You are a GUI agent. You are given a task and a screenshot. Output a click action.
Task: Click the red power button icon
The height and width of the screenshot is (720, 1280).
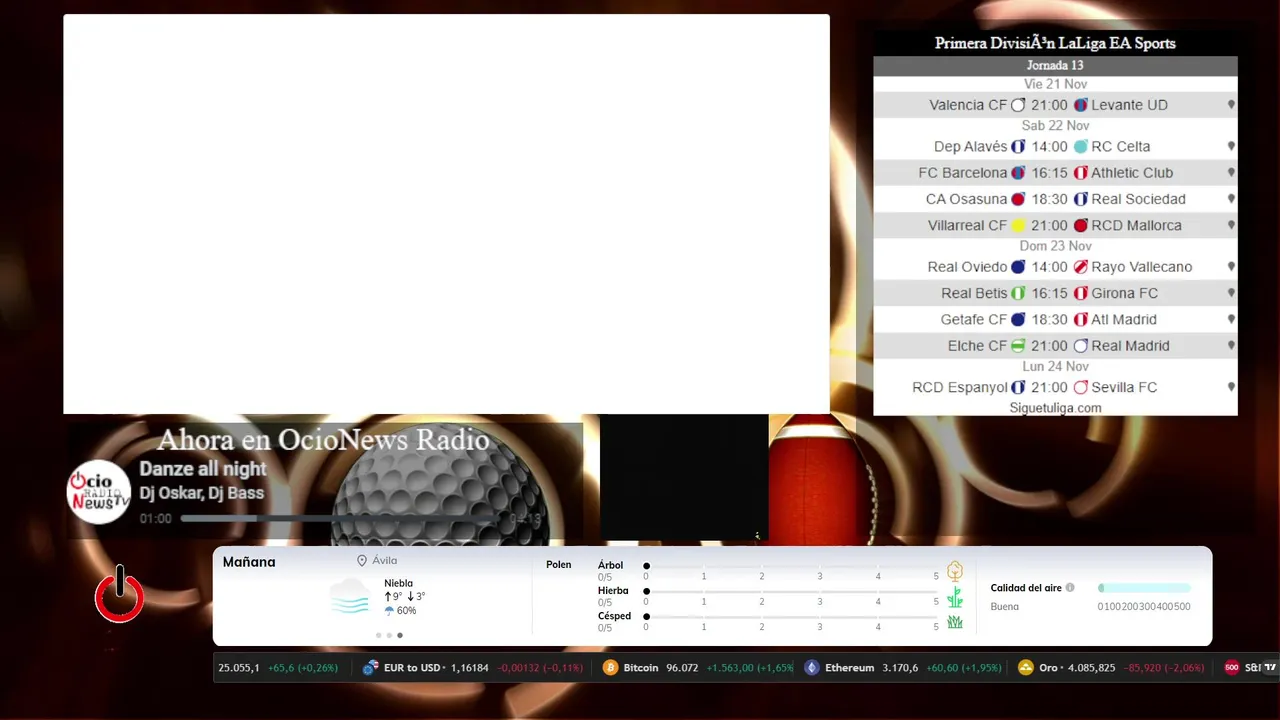coord(120,594)
